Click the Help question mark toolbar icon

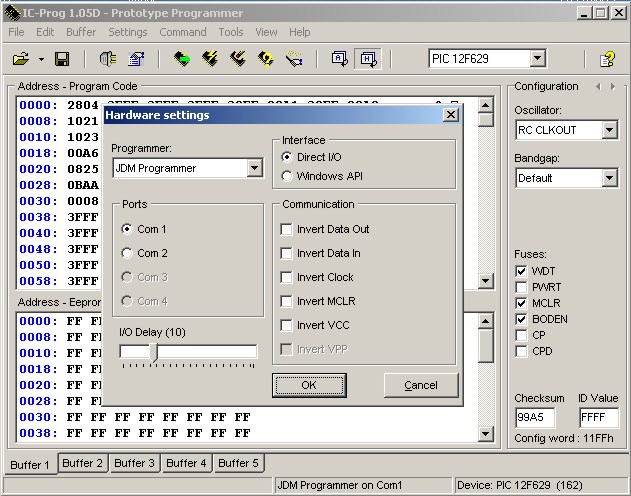click(607, 60)
